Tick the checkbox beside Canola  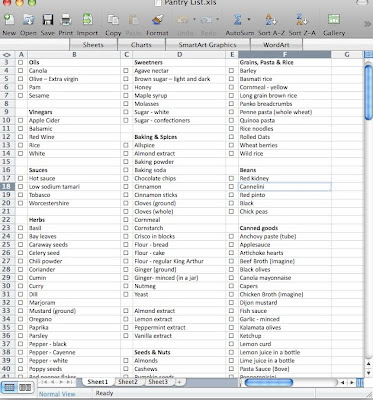pos(21,71)
